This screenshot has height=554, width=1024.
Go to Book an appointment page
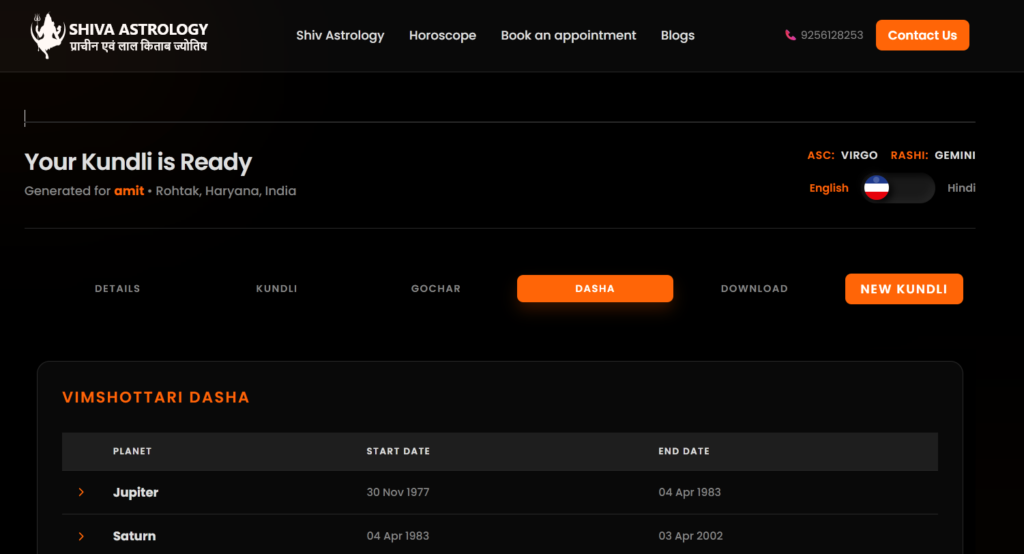pos(568,35)
